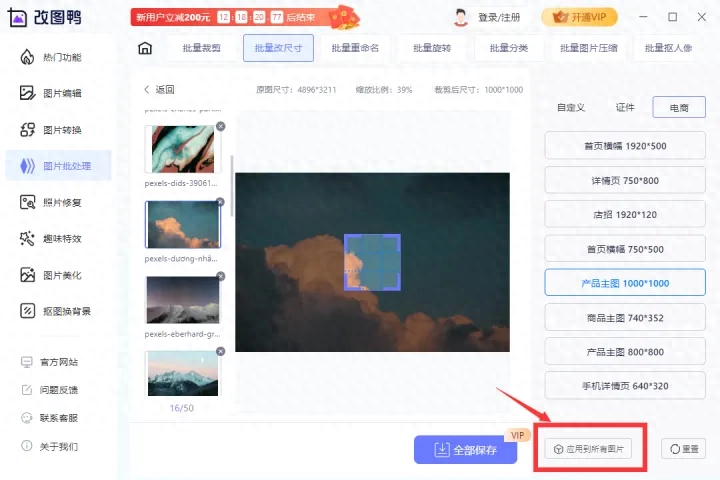The height and width of the screenshot is (480, 720).
Task: Go to the home icon
Action: point(145,48)
